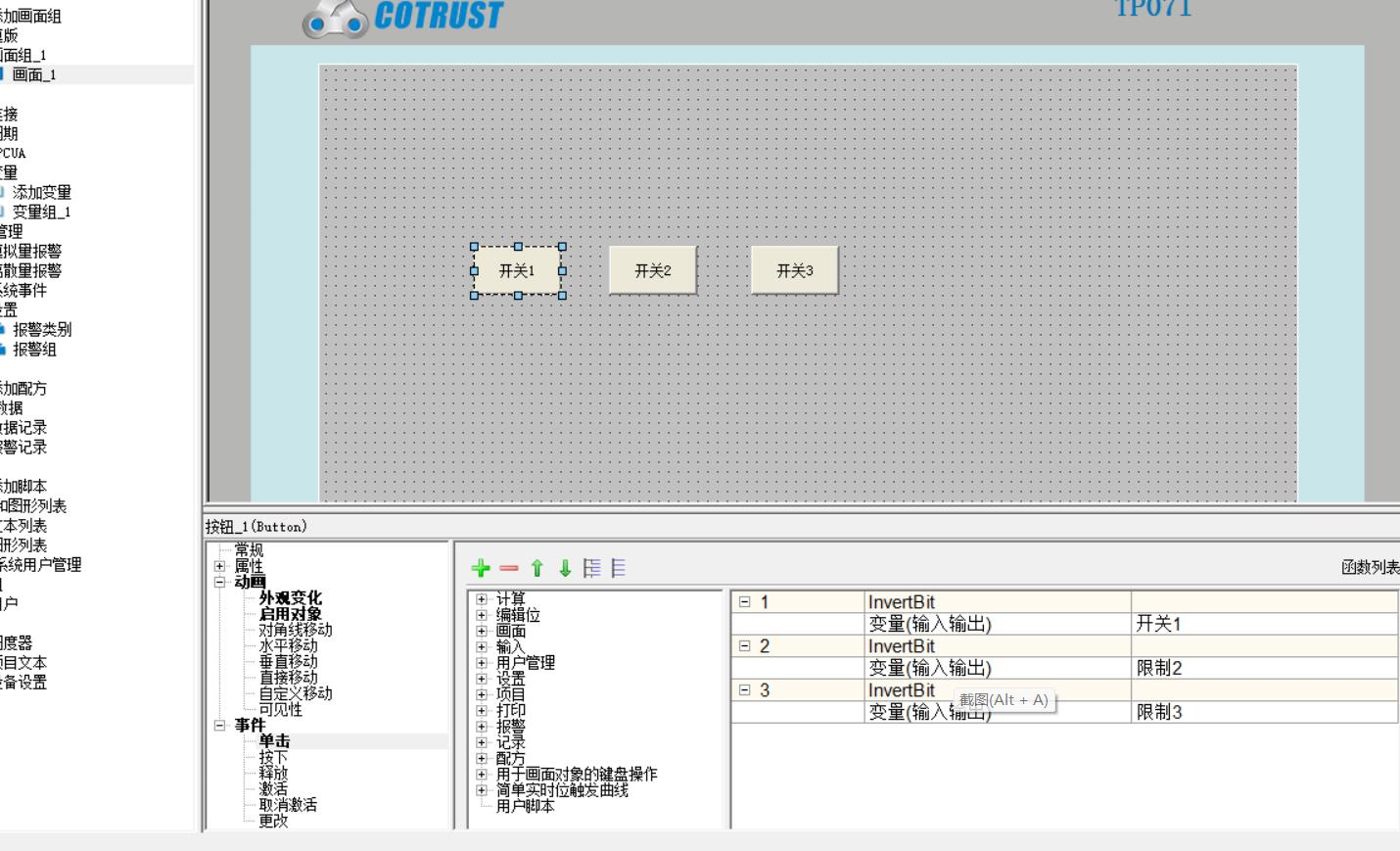This screenshot has width=1400, height=851.
Task: Click the 简单实时位触发曲线 function category
Action: [562, 789]
